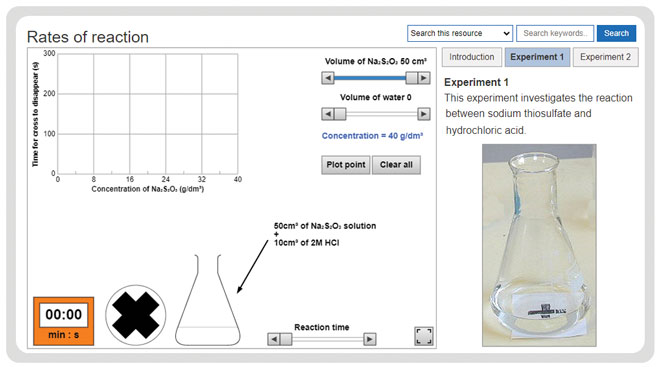Click the Reaction time slider handle
The width and height of the screenshot is (660, 367).
pos(286,339)
